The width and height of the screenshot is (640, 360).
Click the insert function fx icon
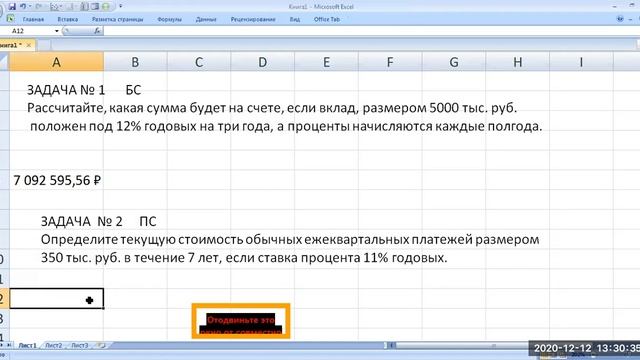[97, 31]
